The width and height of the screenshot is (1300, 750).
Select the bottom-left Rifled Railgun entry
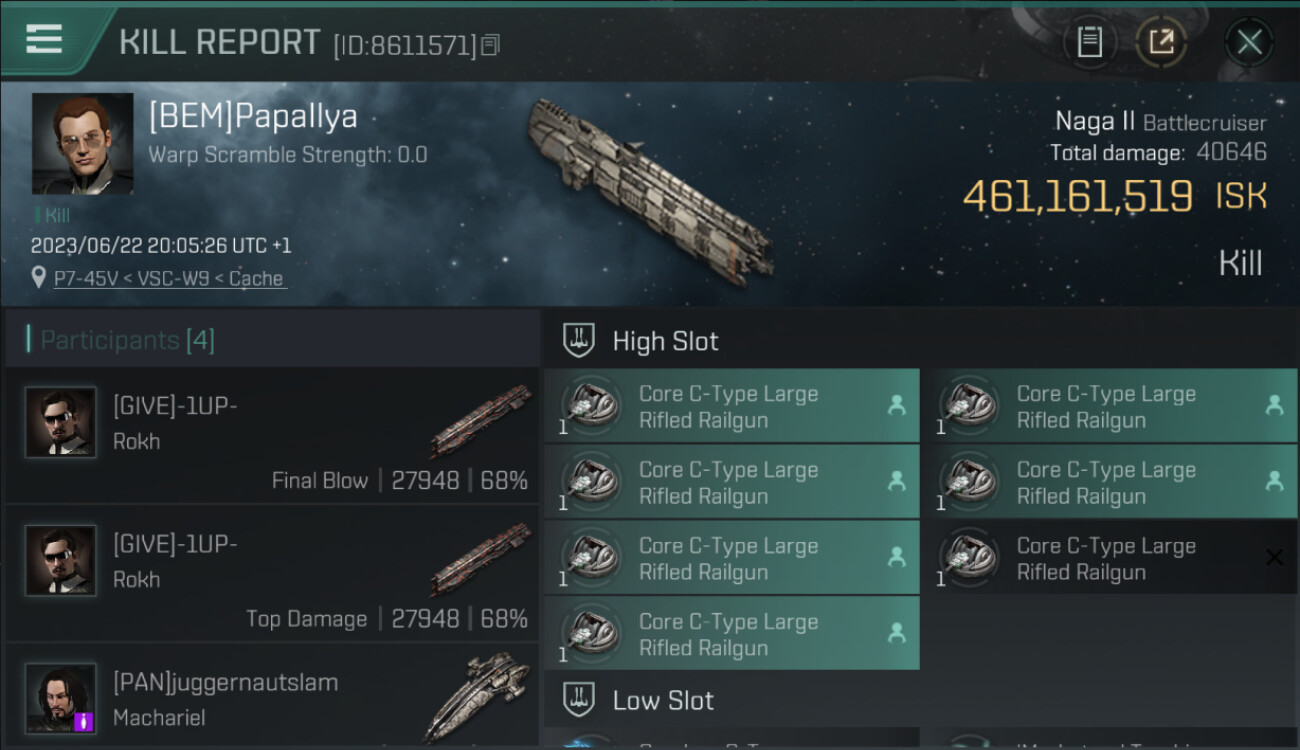click(x=732, y=634)
